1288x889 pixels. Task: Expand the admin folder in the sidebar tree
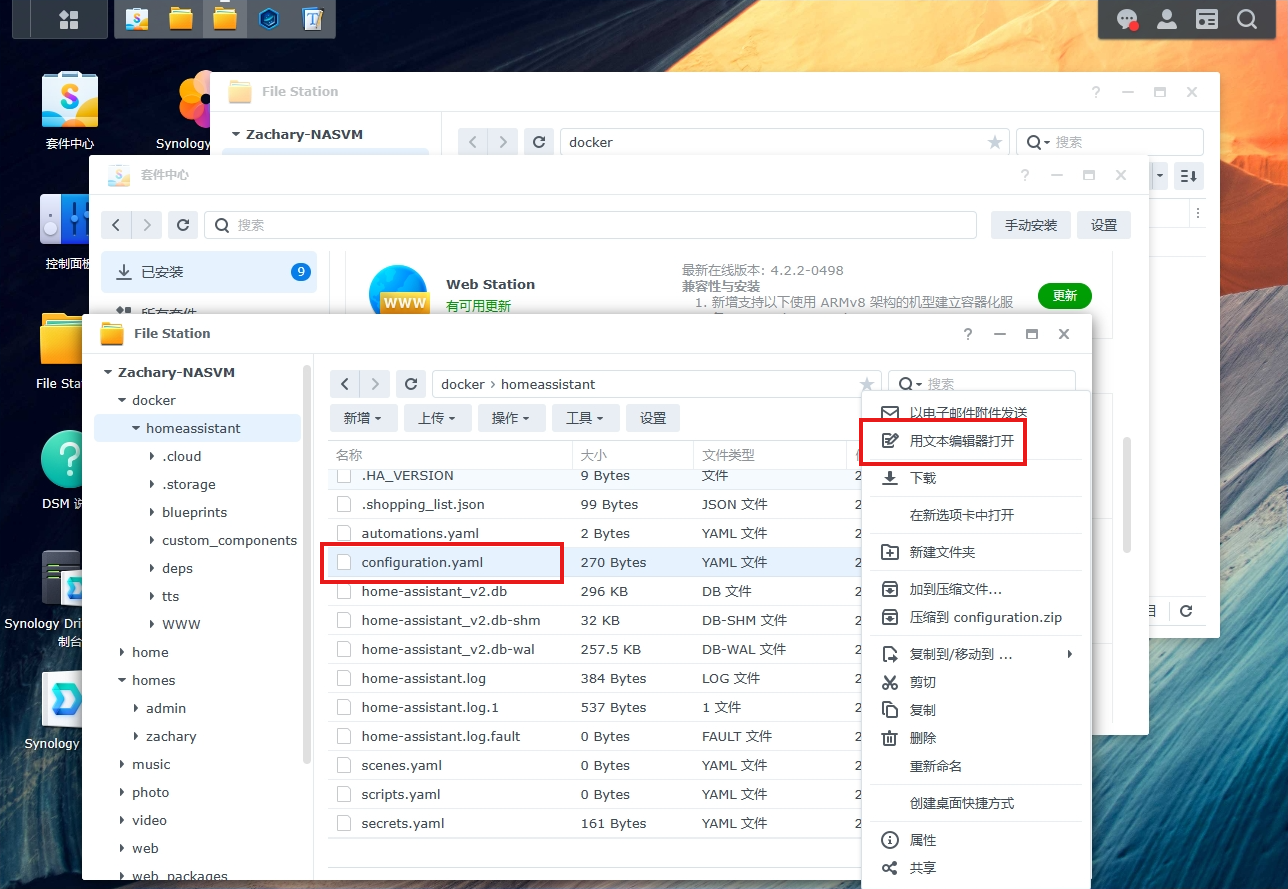(x=138, y=708)
